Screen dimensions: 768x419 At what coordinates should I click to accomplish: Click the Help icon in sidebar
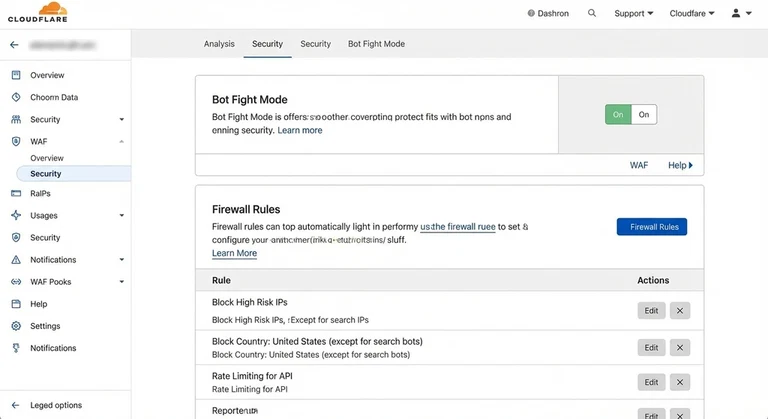click(x=16, y=304)
